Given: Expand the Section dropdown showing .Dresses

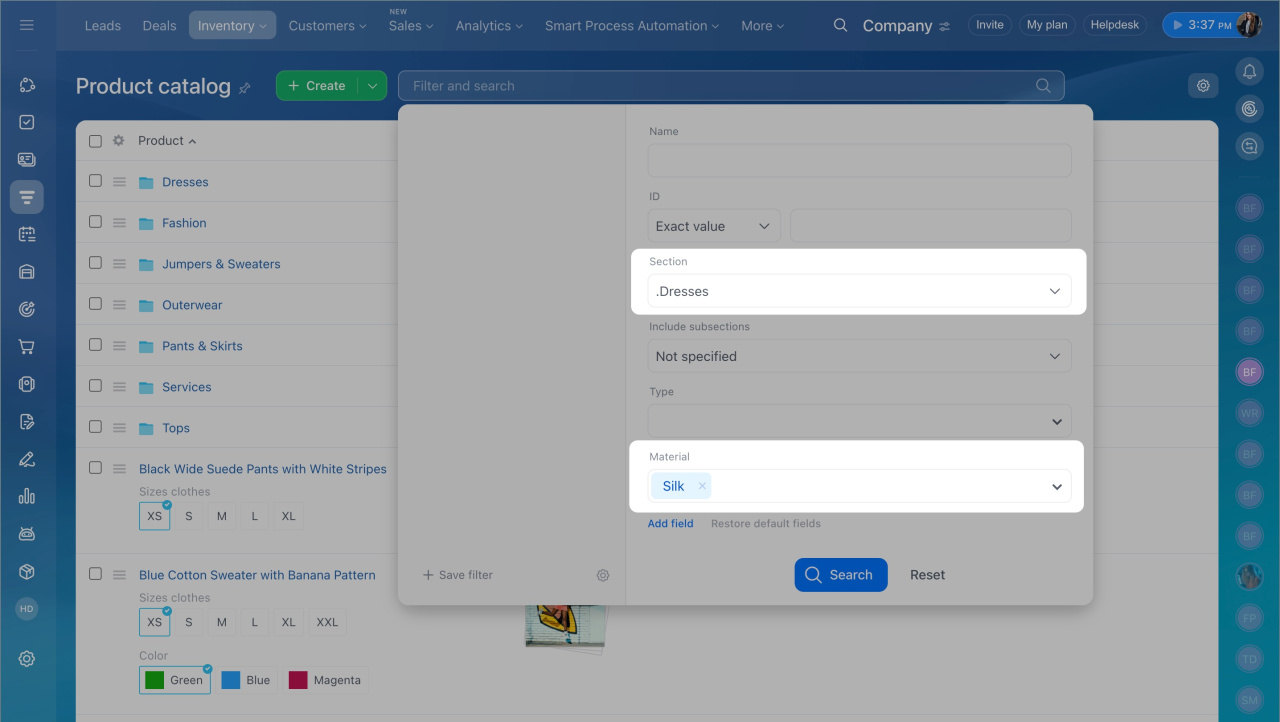Looking at the screenshot, I should click(x=859, y=291).
